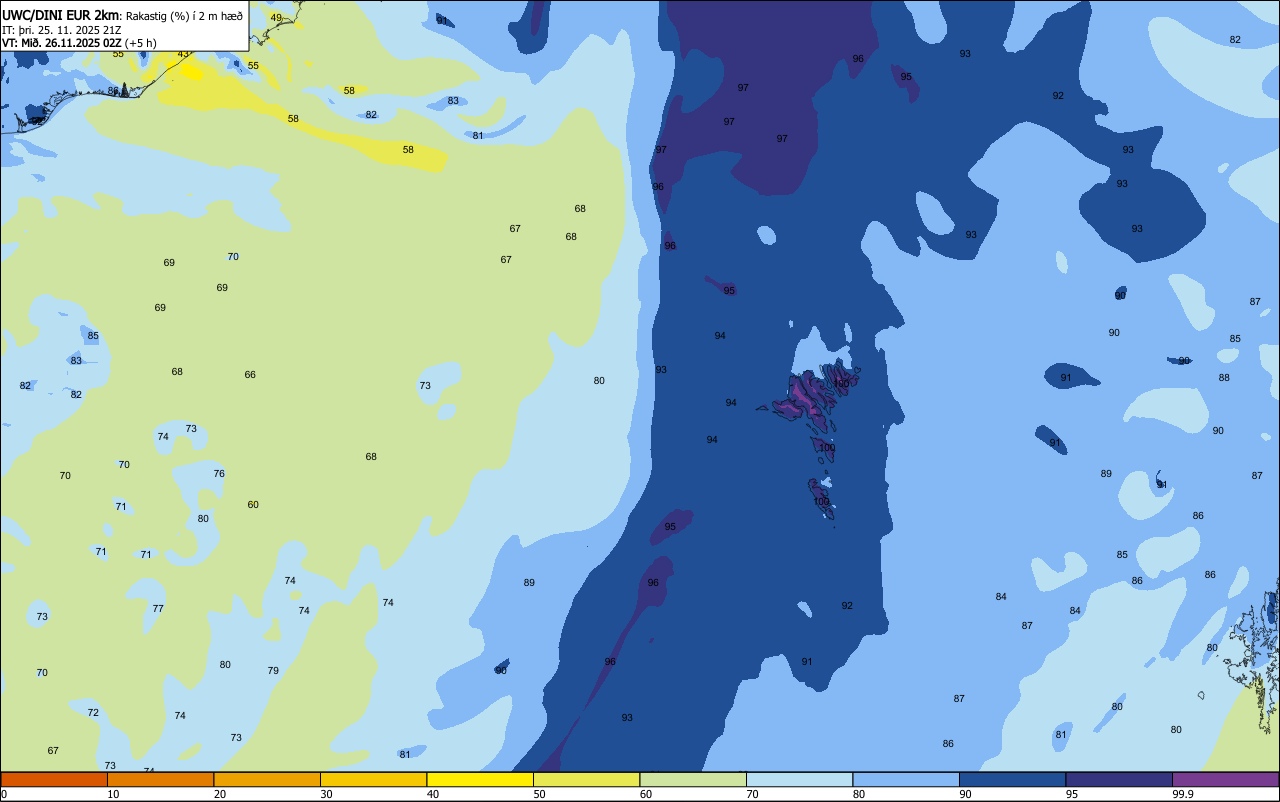Click the legend tick label '50'
The height and width of the screenshot is (802, 1280).
click(x=539, y=794)
